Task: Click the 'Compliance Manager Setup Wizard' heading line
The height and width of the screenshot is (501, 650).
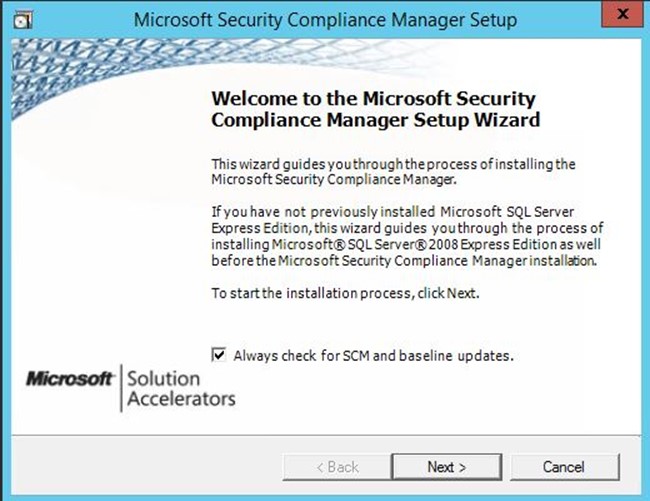Action: [376, 120]
